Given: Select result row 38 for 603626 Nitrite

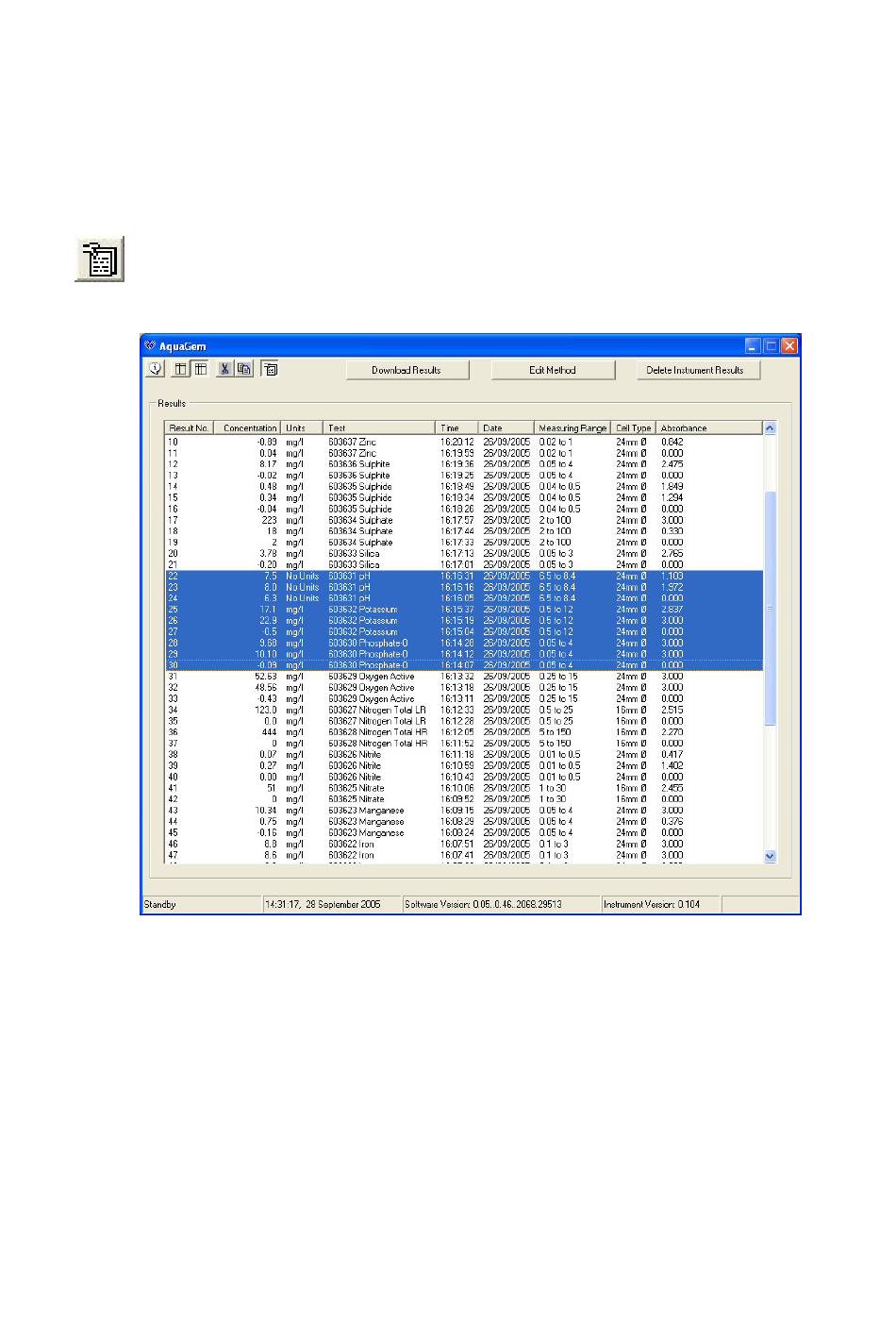Looking at the screenshot, I should (x=463, y=755).
